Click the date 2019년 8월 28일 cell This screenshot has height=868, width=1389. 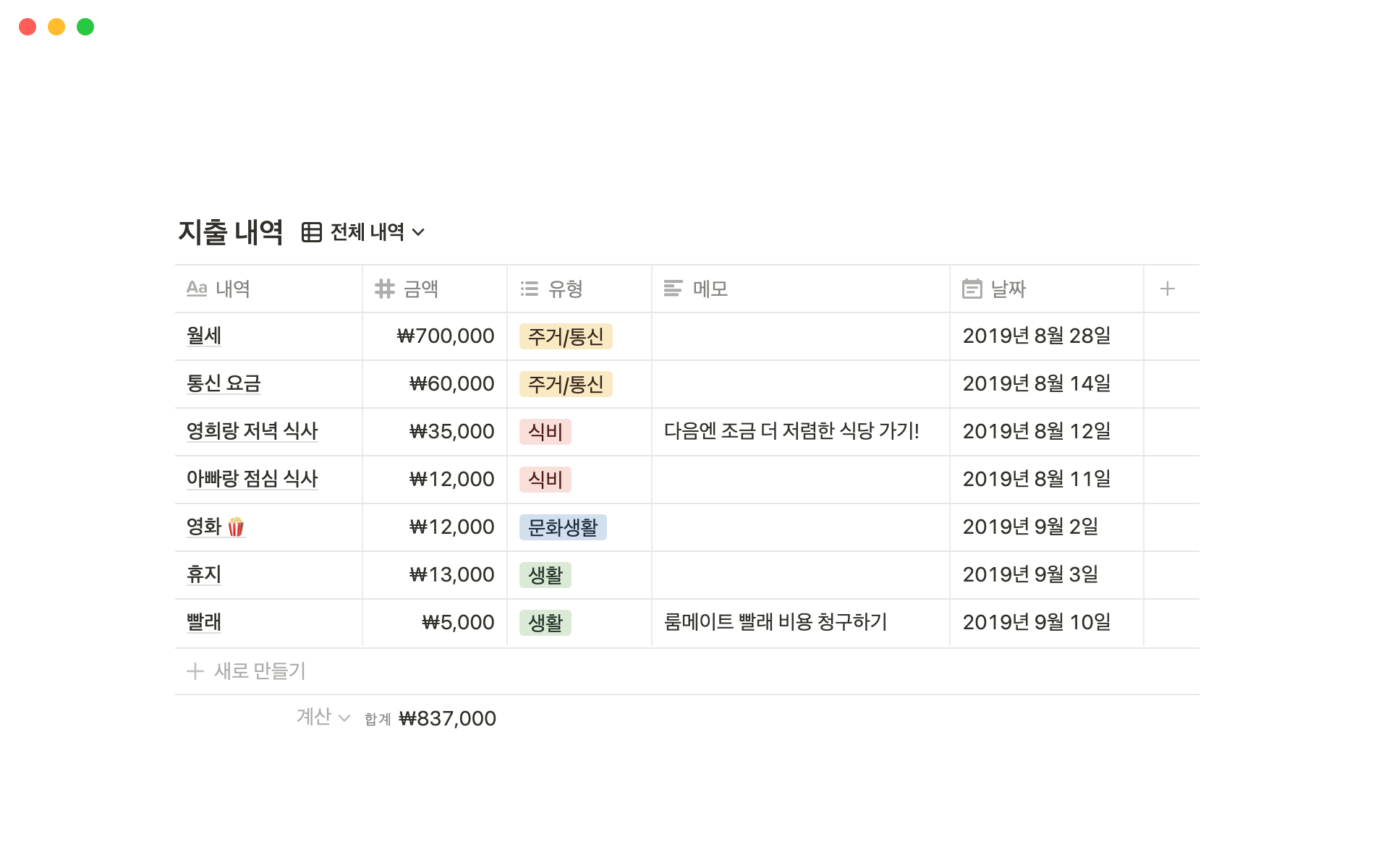(1037, 336)
